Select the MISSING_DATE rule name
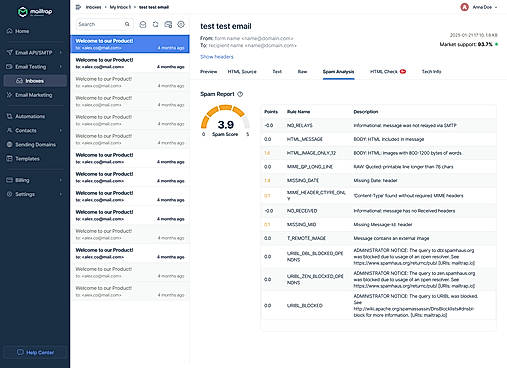Image resolution: width=507 pixels, height=368 pixels. tap(303, 180)
